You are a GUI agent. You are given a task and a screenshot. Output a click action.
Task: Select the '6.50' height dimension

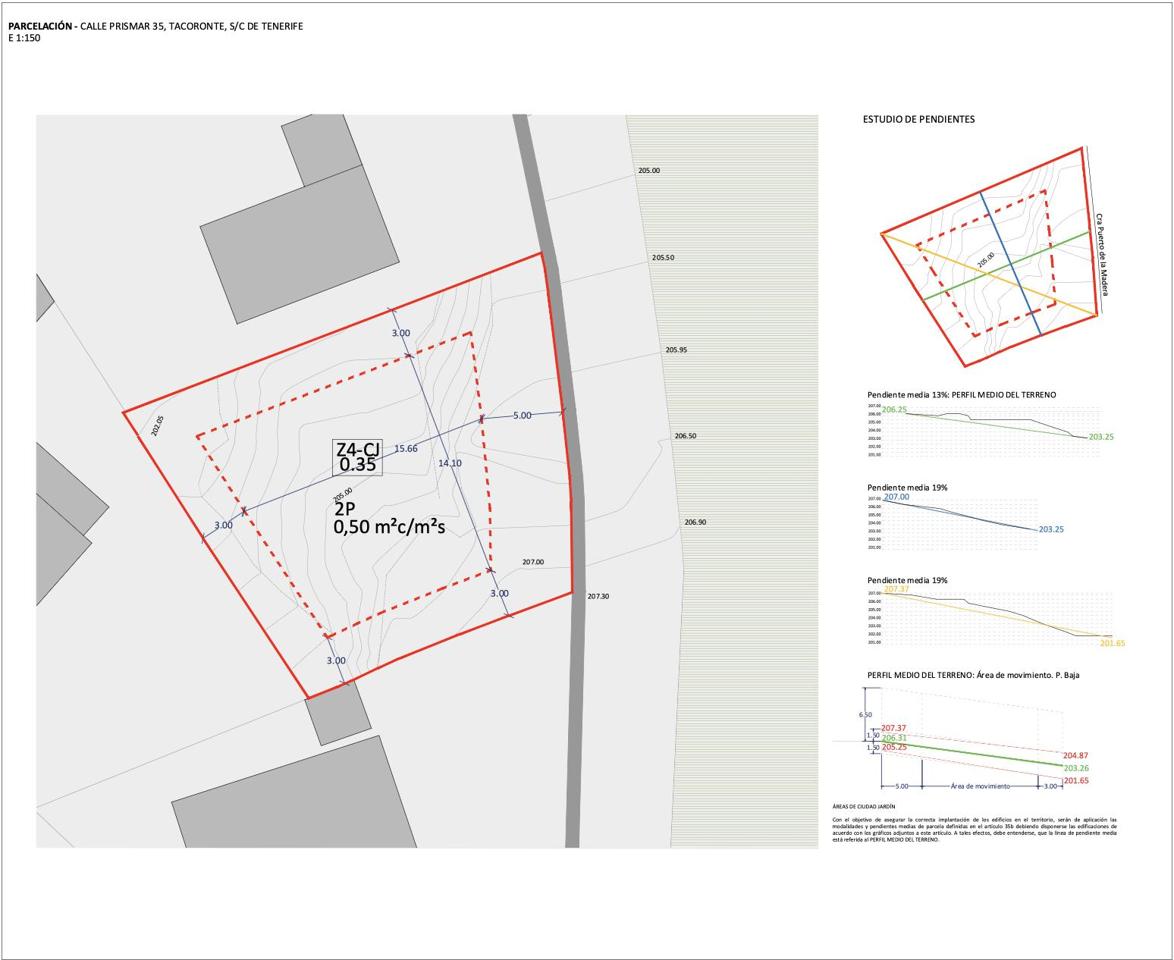[866, 715]
